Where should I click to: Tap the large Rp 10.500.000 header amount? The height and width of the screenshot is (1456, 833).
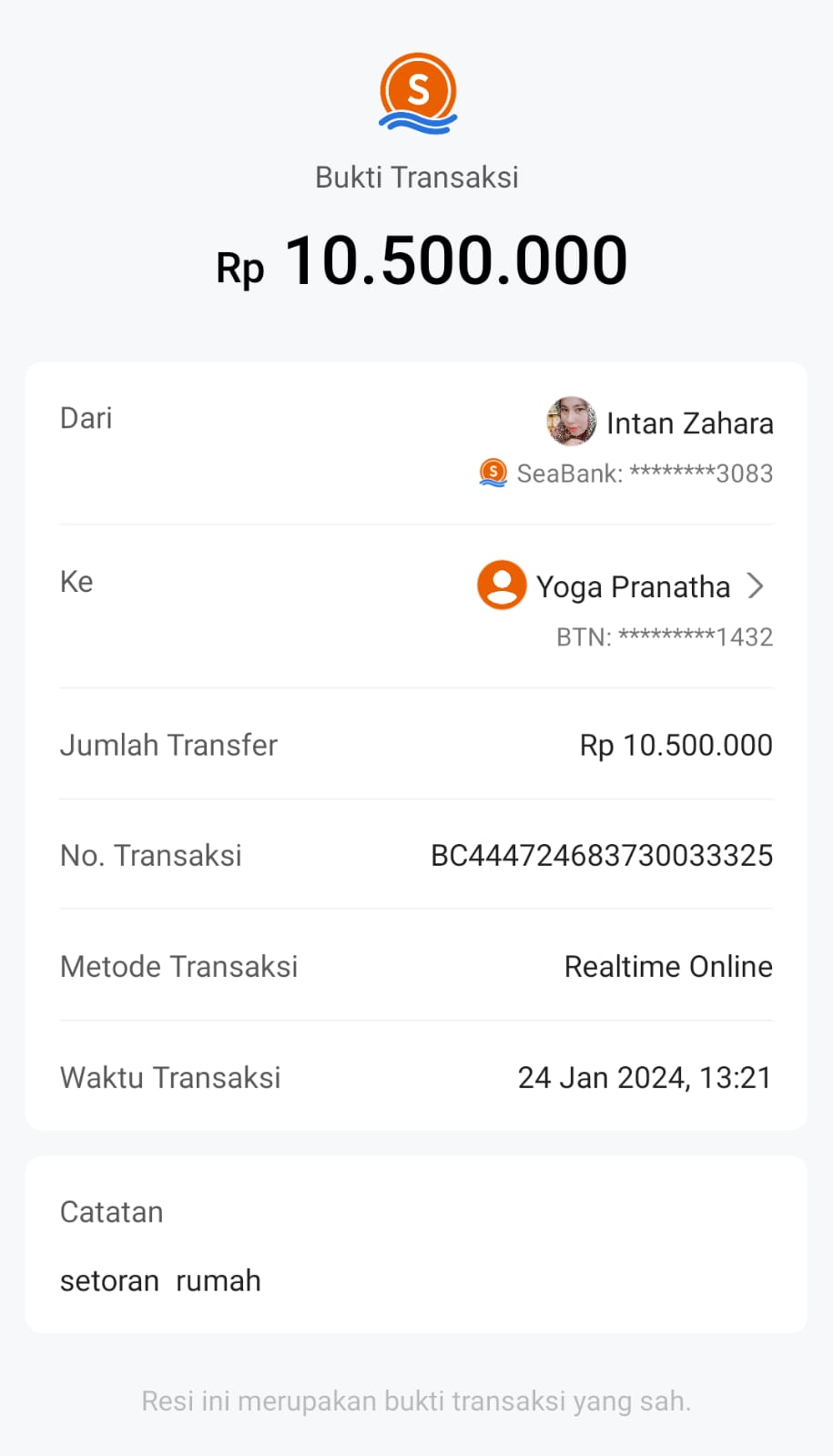pos(422,262)
